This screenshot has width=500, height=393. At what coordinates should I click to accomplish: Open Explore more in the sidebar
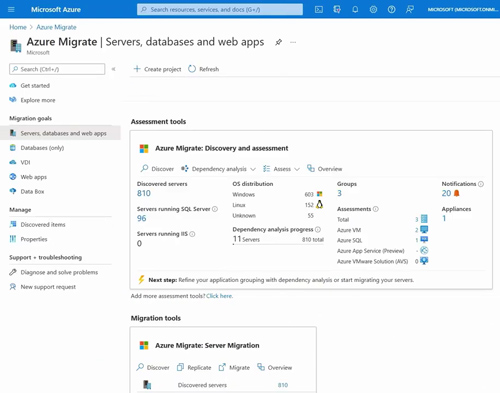(38, 100)
